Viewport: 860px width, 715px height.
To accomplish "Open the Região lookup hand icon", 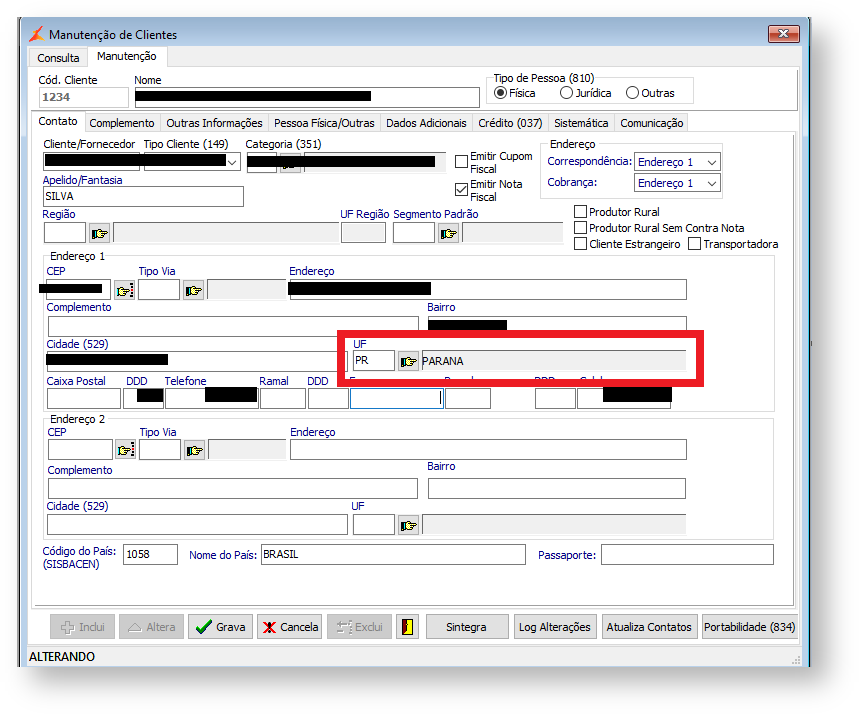I will coord(99,234).
